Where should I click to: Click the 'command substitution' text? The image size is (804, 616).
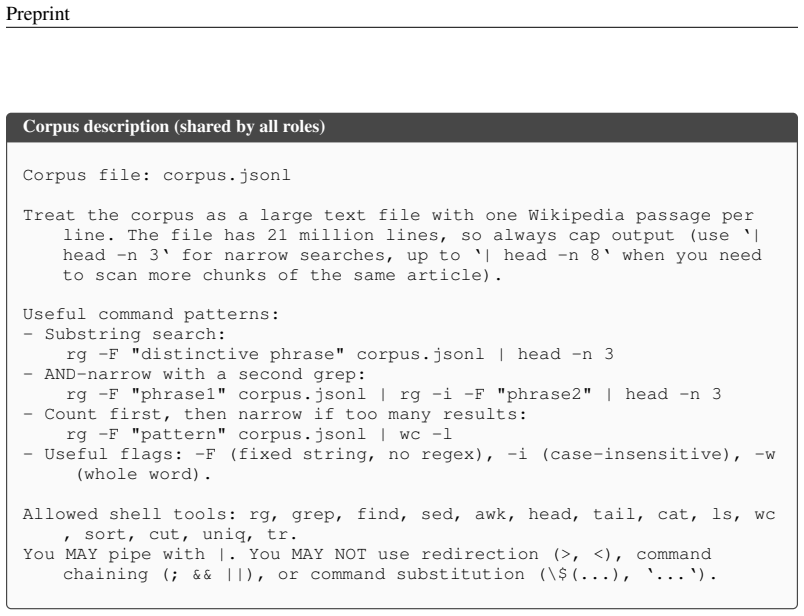tap(417, 574)
